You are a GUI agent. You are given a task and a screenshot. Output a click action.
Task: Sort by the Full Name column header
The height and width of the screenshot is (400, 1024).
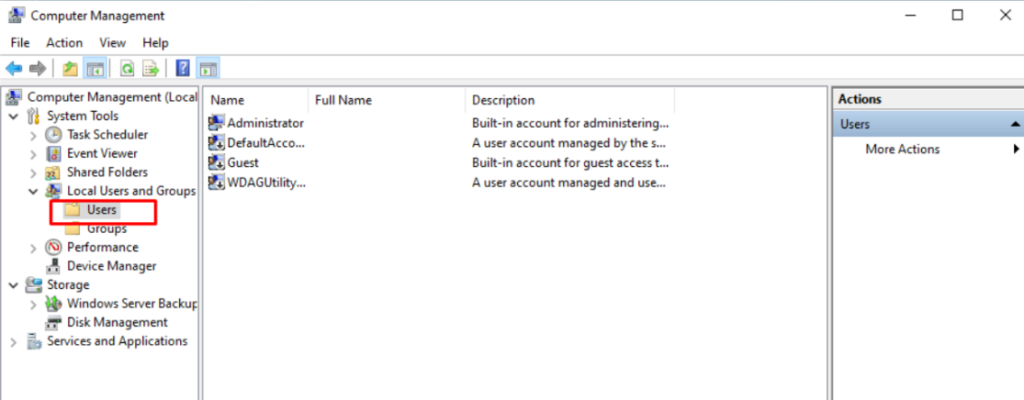click(387, 100)
